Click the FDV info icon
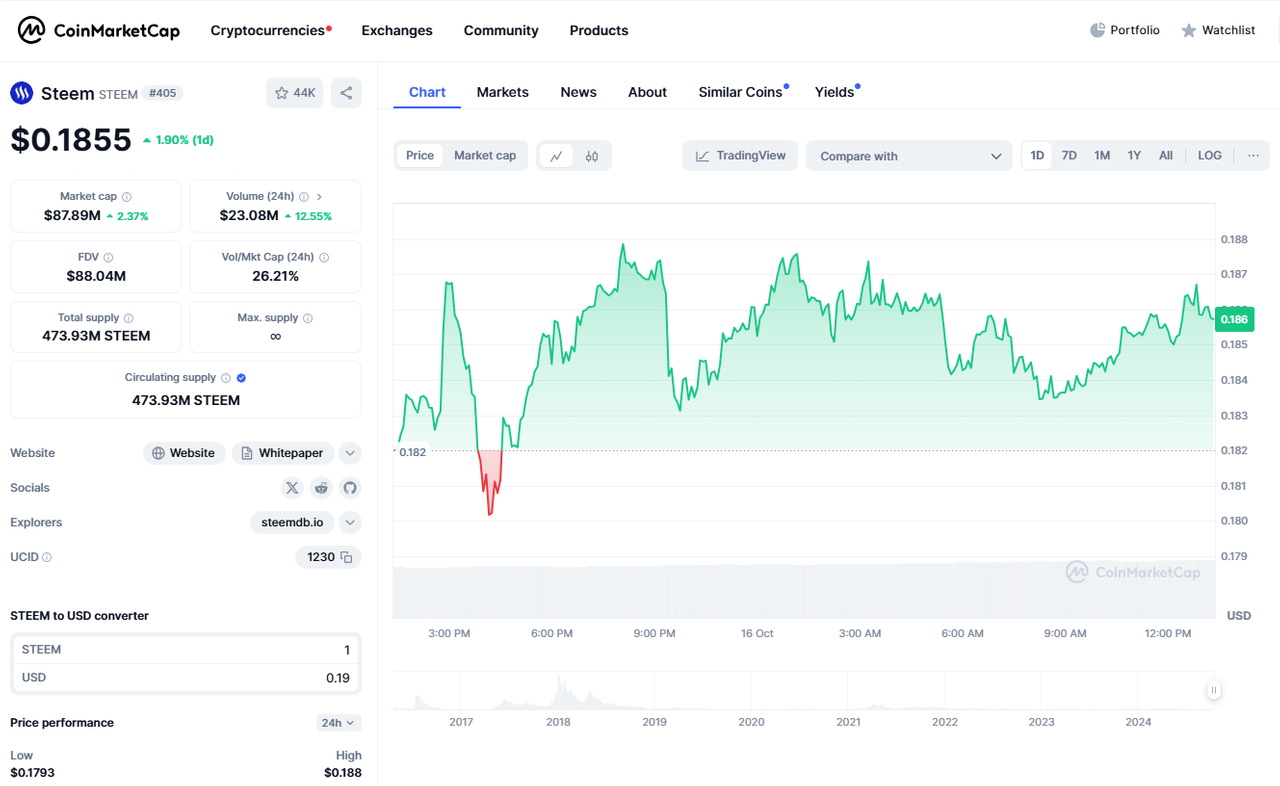Viewport: 1280px width, 786px height. (x=109, y=258)
